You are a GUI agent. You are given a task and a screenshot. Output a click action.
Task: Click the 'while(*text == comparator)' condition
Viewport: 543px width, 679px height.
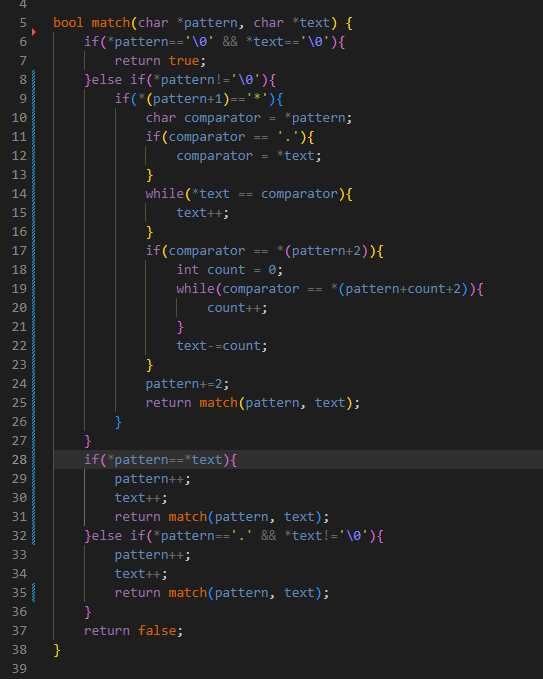(x=249, y=194)
